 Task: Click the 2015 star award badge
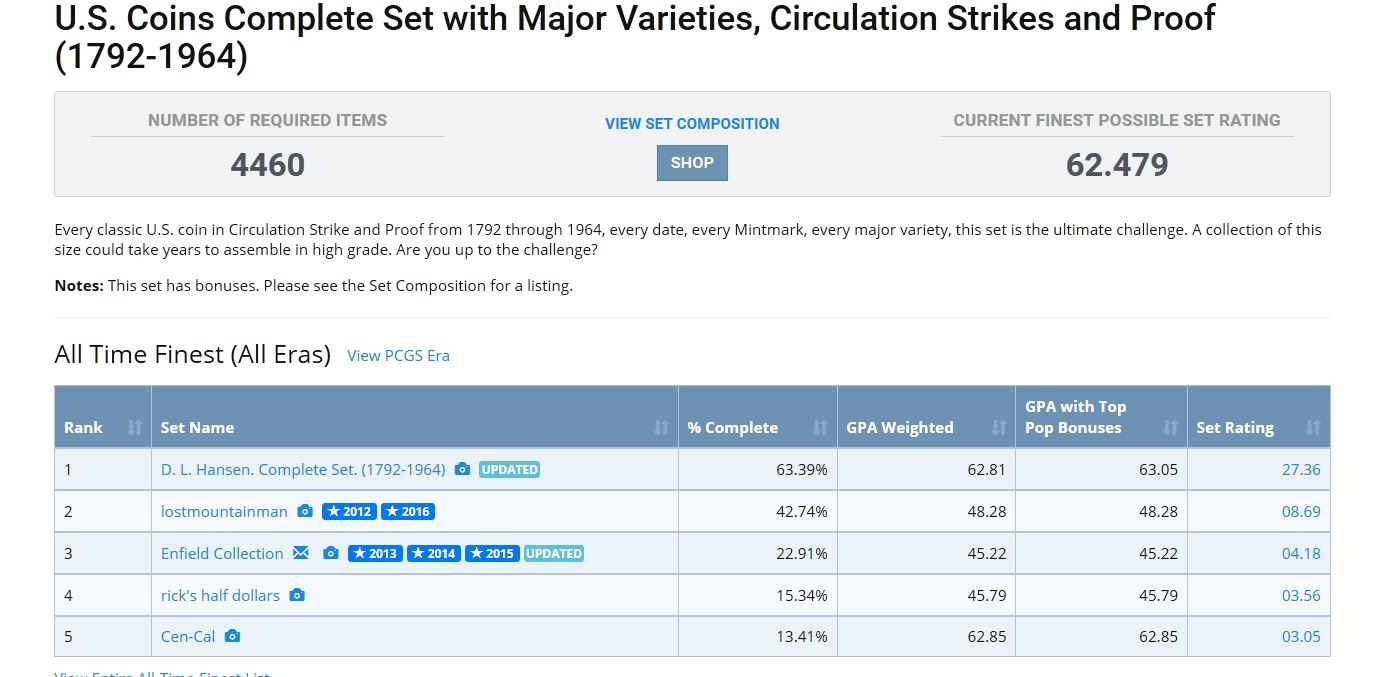[x=492, y=553]
